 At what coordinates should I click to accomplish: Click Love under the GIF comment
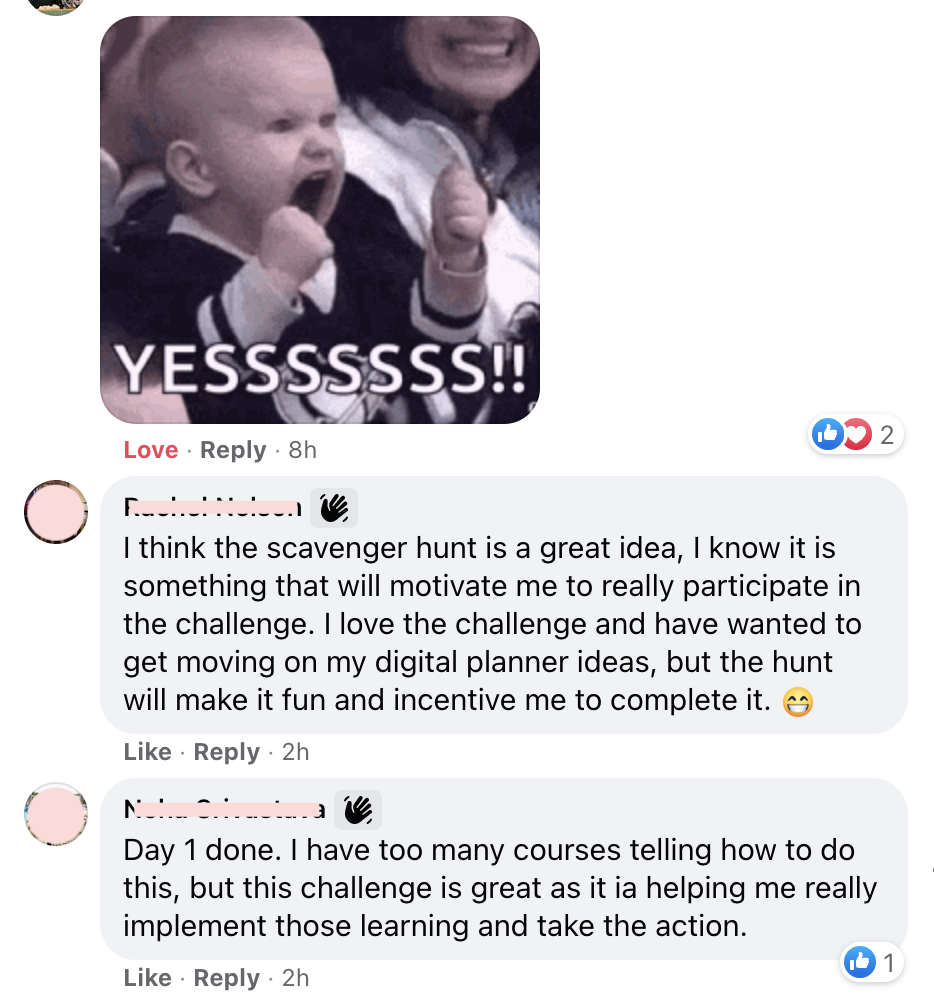[151, 449]
